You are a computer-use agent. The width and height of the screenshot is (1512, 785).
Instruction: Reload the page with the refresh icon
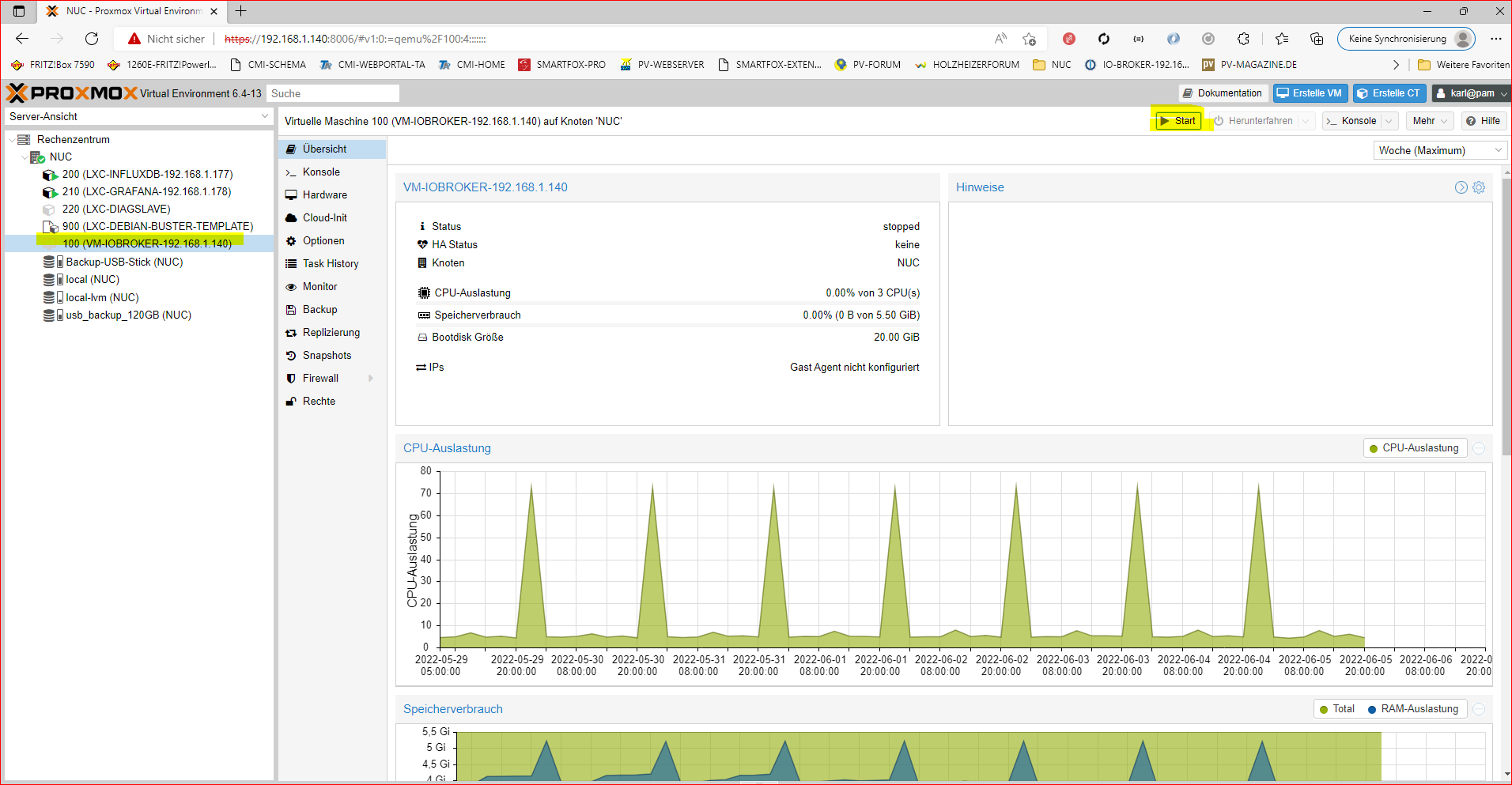pos(92,39)
